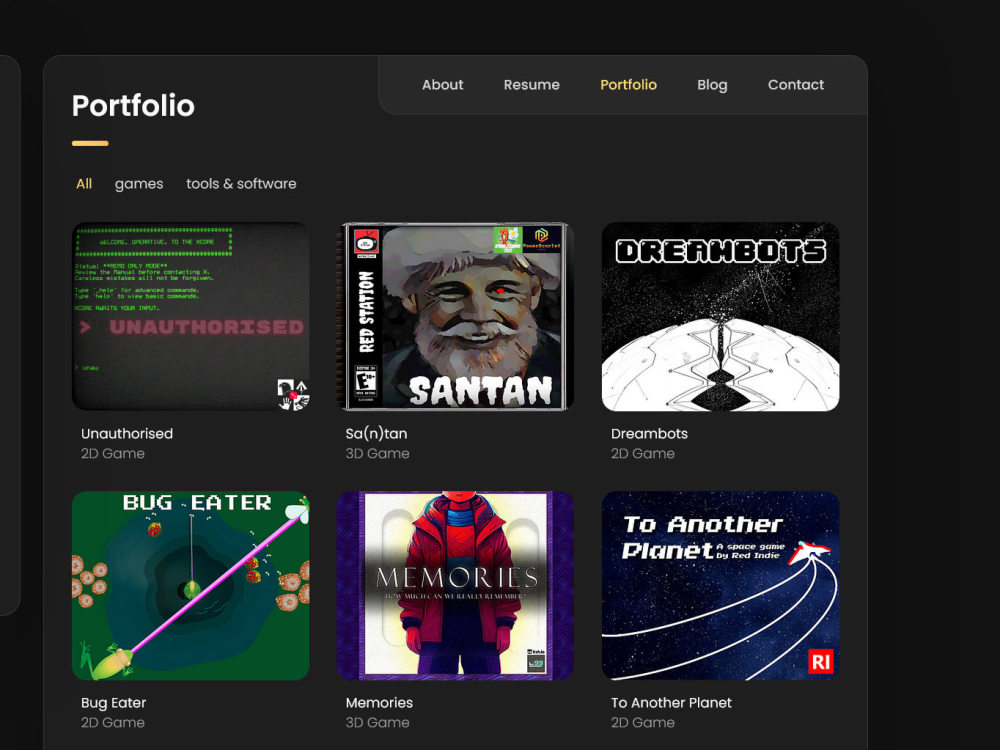The image size is (1000, 750).
Task: Open the Blog nav link
Action: (712, 85)
